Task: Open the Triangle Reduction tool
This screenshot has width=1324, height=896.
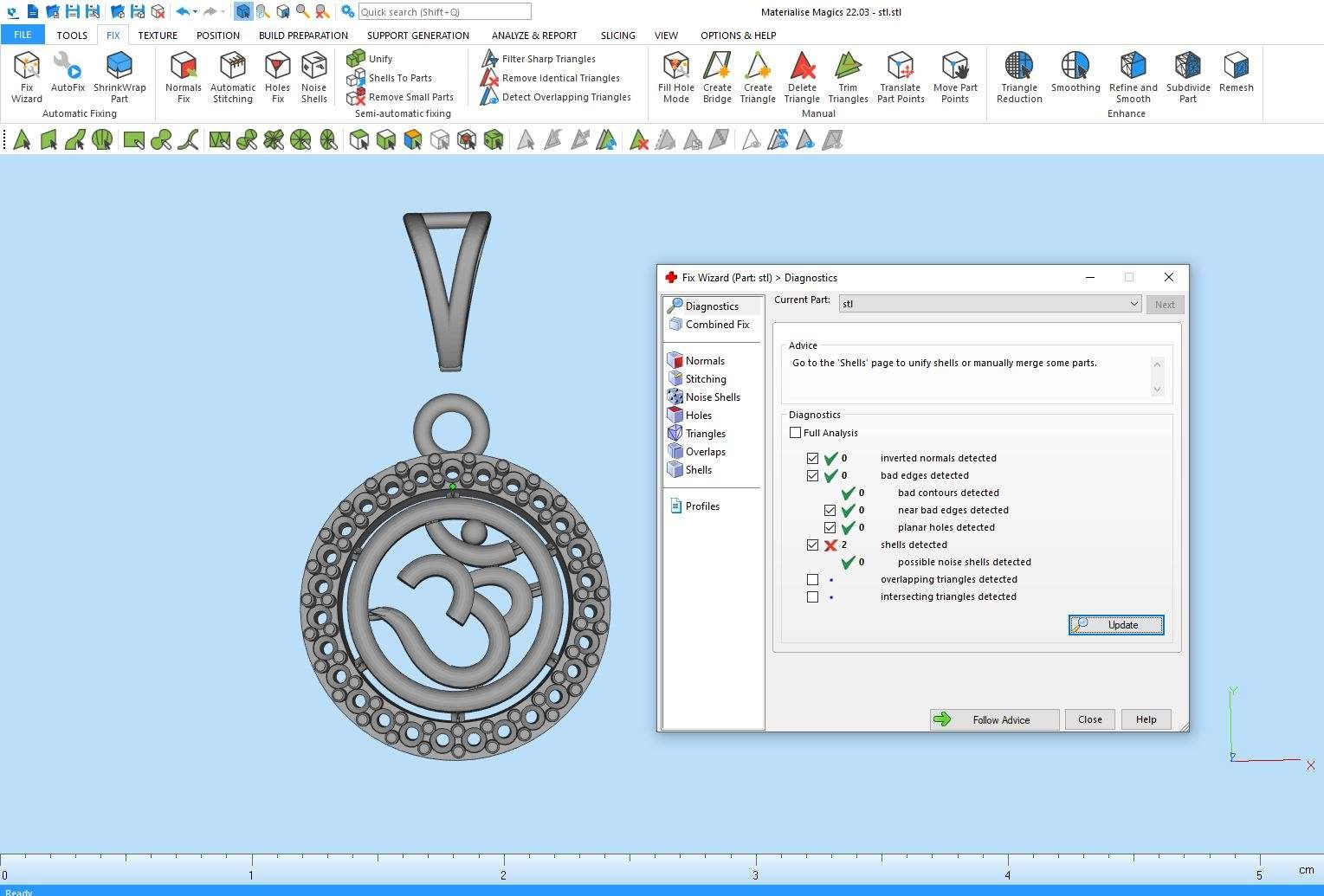Action: coord(1019,77)
